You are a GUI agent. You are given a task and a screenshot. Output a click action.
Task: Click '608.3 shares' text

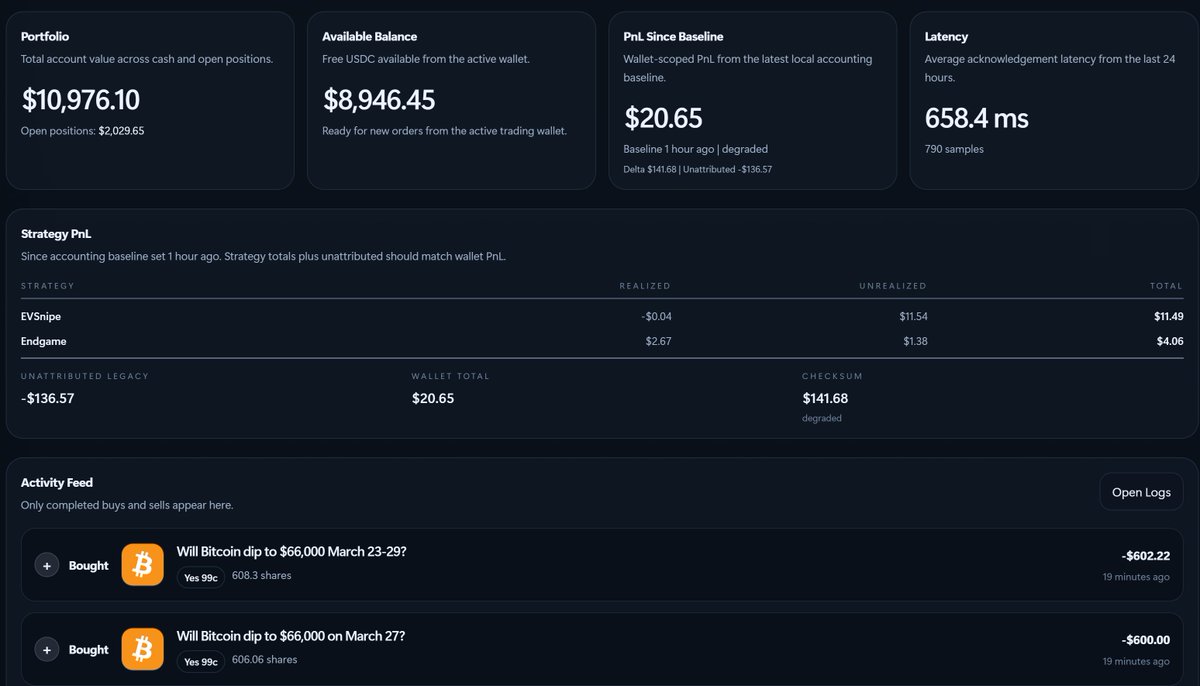(262, 576)
